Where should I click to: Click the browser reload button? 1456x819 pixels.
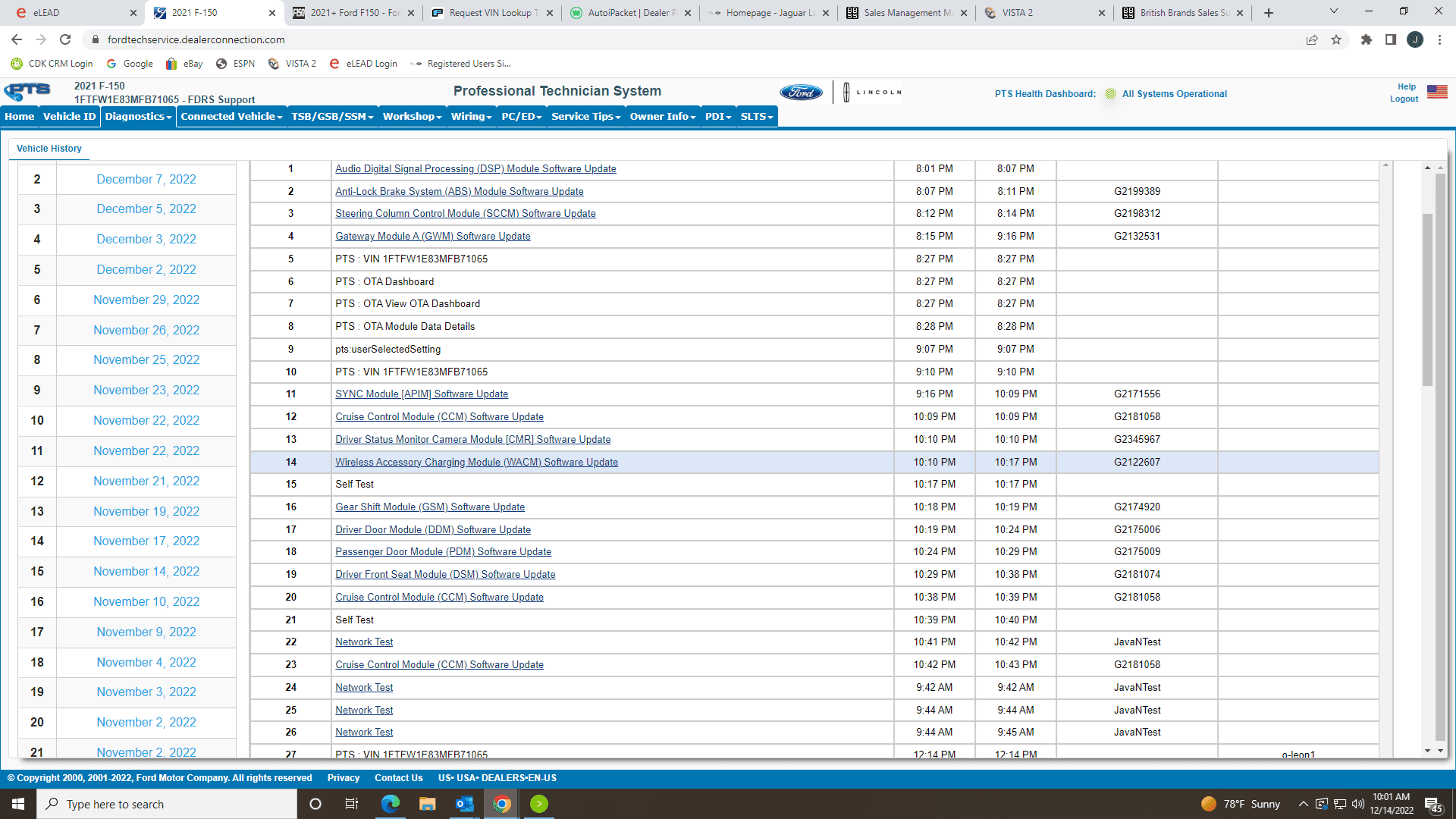(65, 39)
